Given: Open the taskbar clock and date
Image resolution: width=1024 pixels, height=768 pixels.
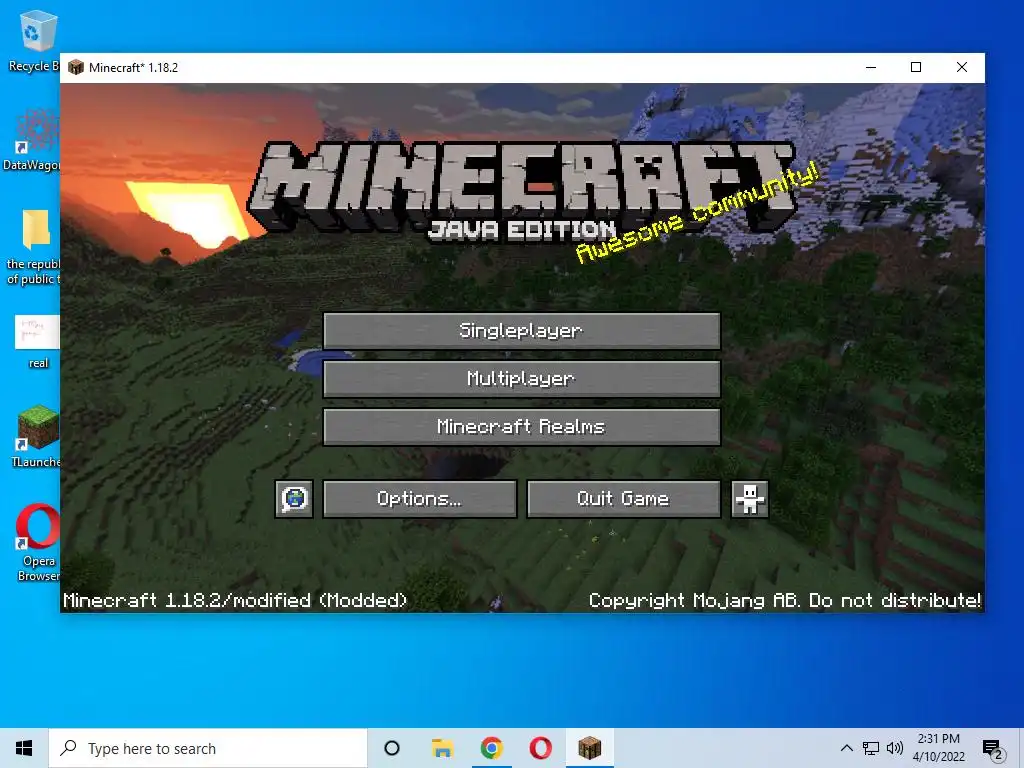Looking at the screenshot, I should (939, 748).
